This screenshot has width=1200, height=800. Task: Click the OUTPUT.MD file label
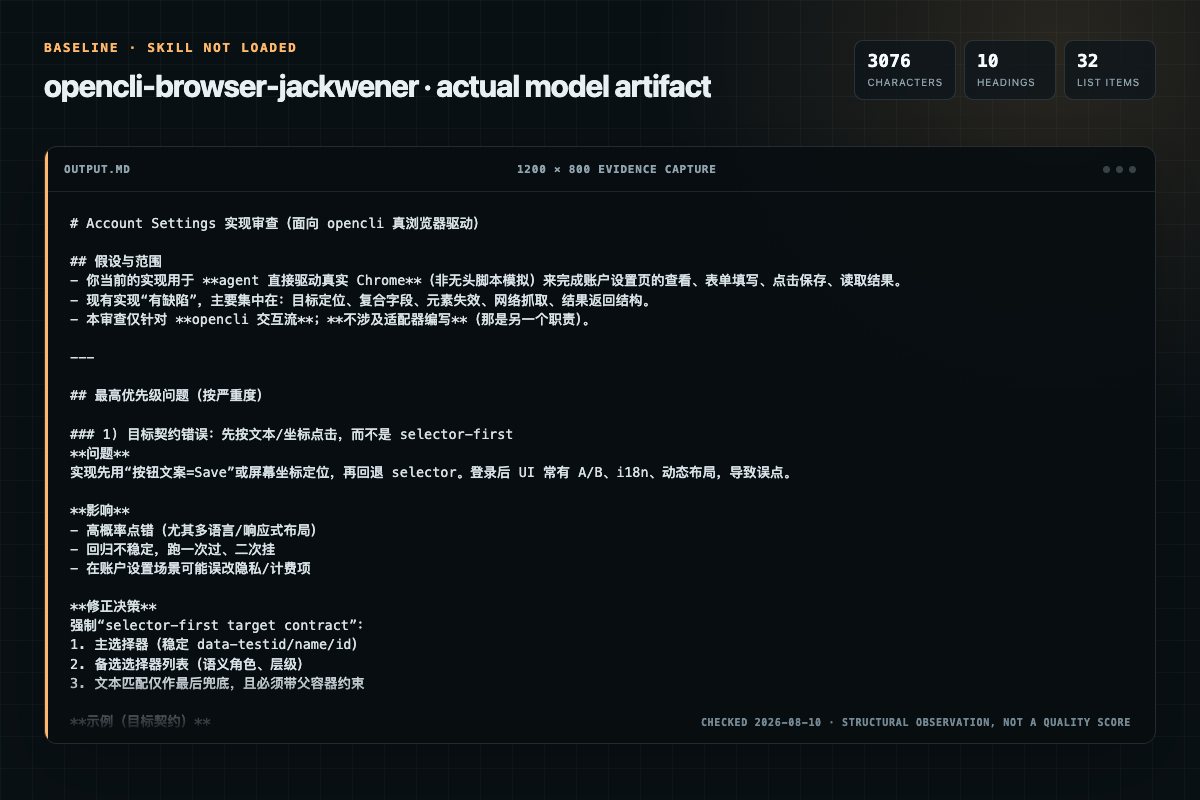click(x=97, y=169)
